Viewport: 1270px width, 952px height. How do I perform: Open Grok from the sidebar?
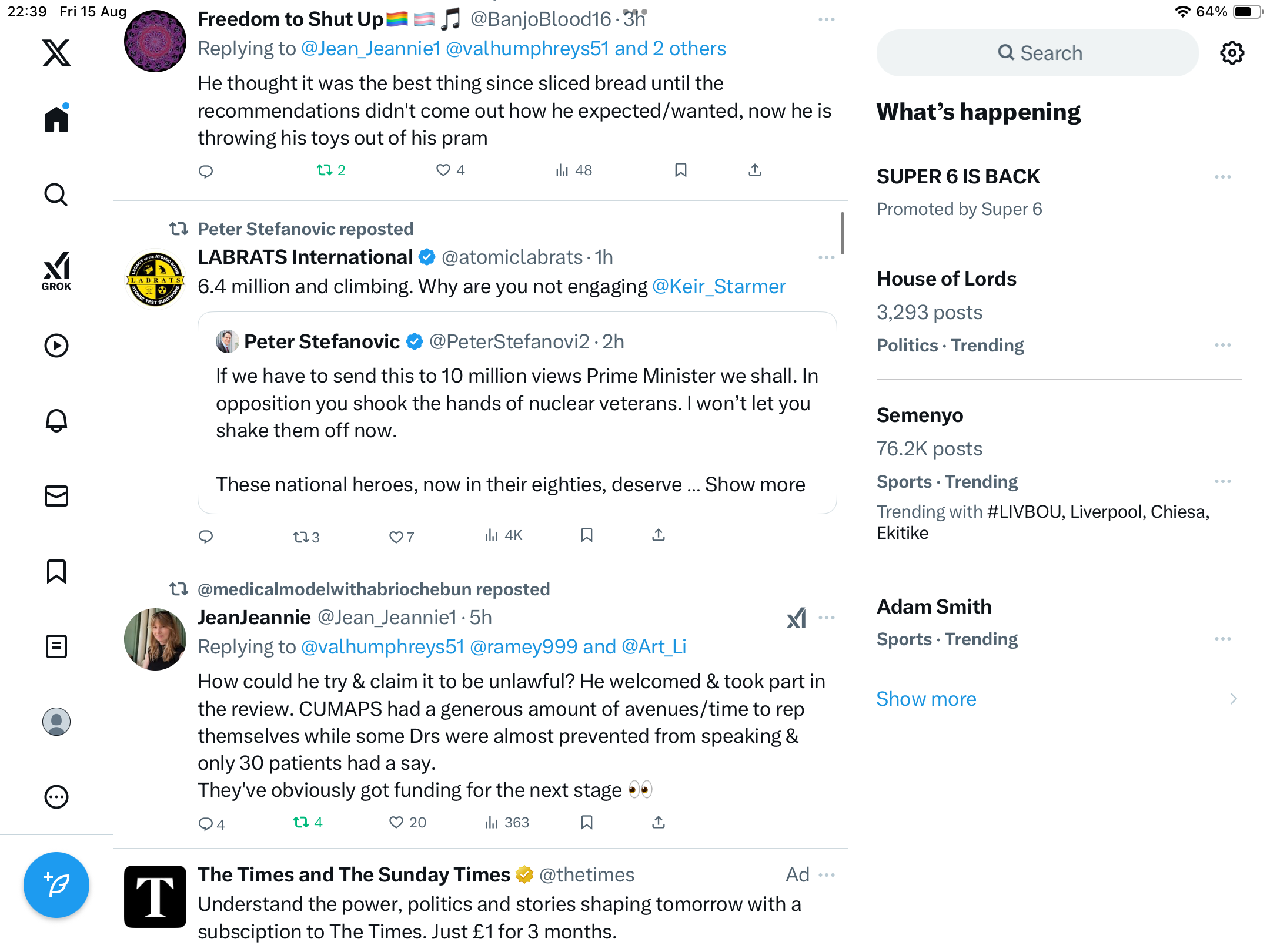[56, 271]
